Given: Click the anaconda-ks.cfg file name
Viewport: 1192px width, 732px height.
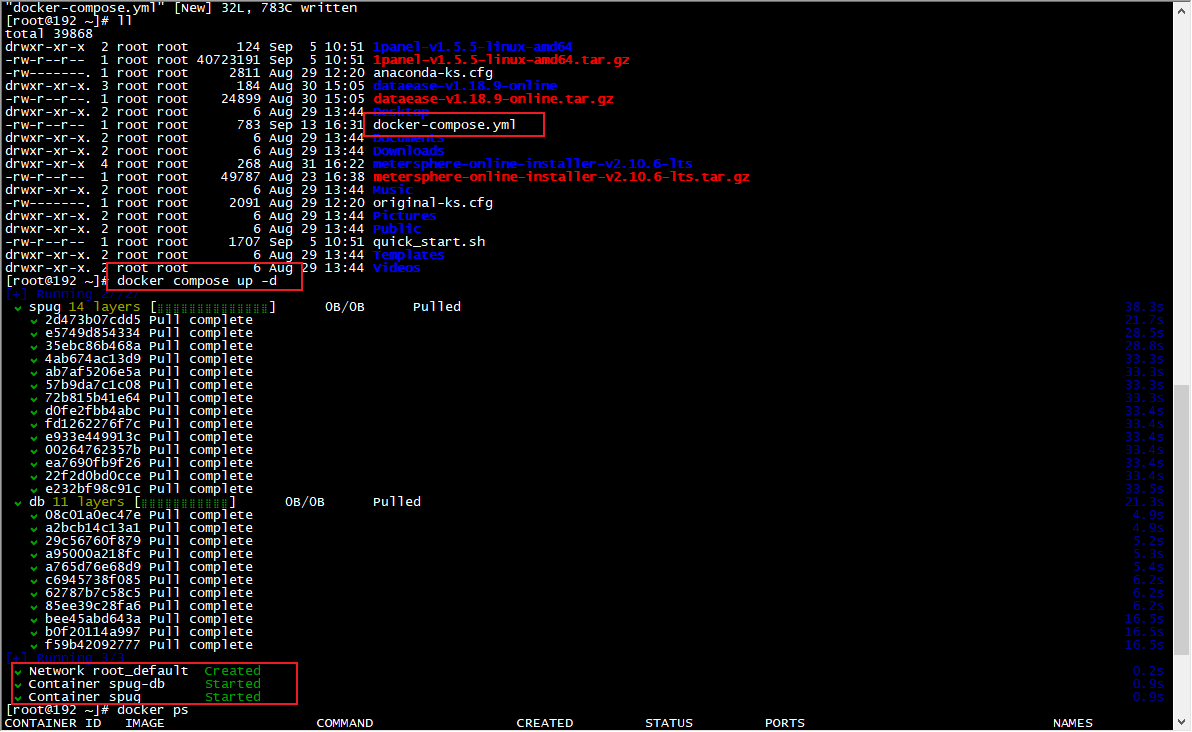Looking at the screenshot, I should [x=433, y=73].
